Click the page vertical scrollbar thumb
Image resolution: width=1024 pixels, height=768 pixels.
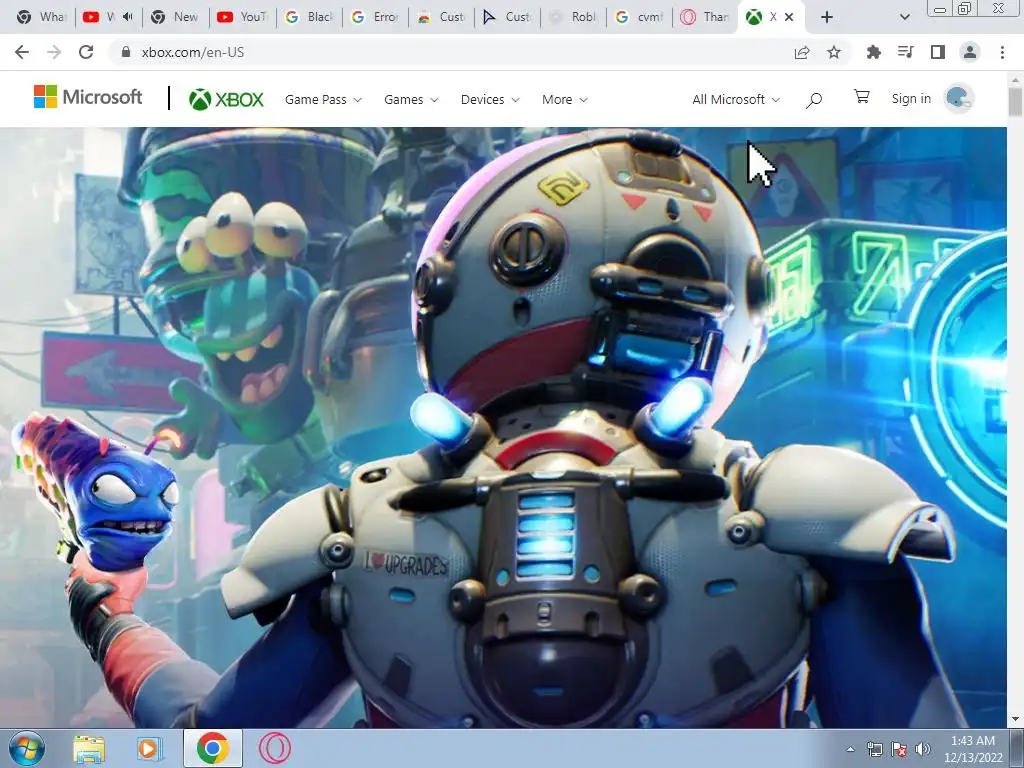pos(1015,103)
